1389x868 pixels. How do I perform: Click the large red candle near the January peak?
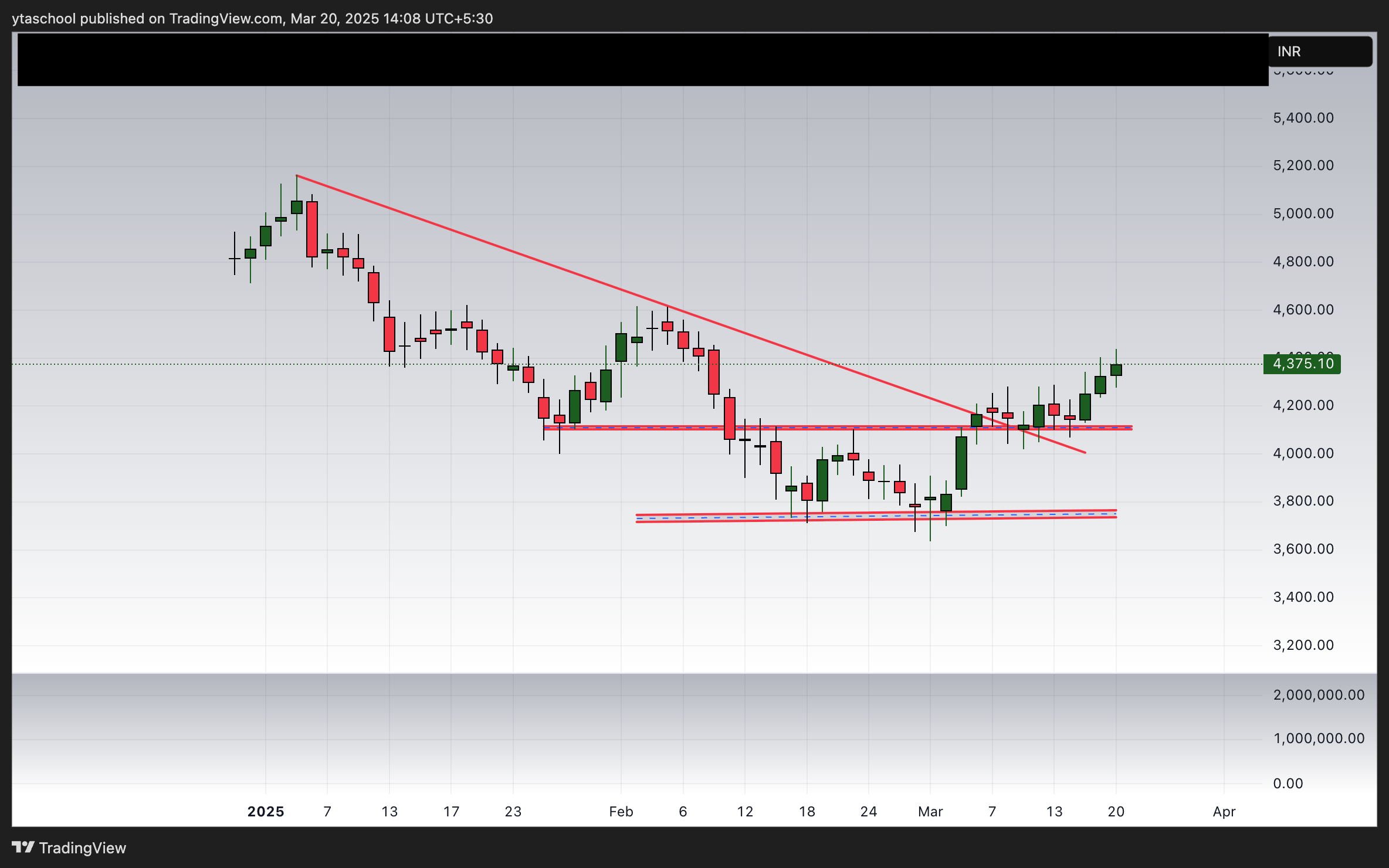[312, 229]
